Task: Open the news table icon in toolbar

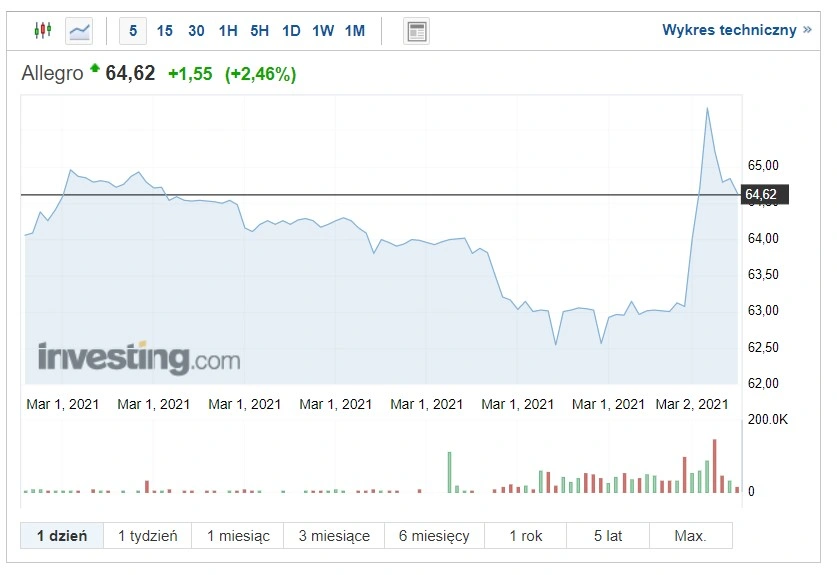Action: point(416,31)
